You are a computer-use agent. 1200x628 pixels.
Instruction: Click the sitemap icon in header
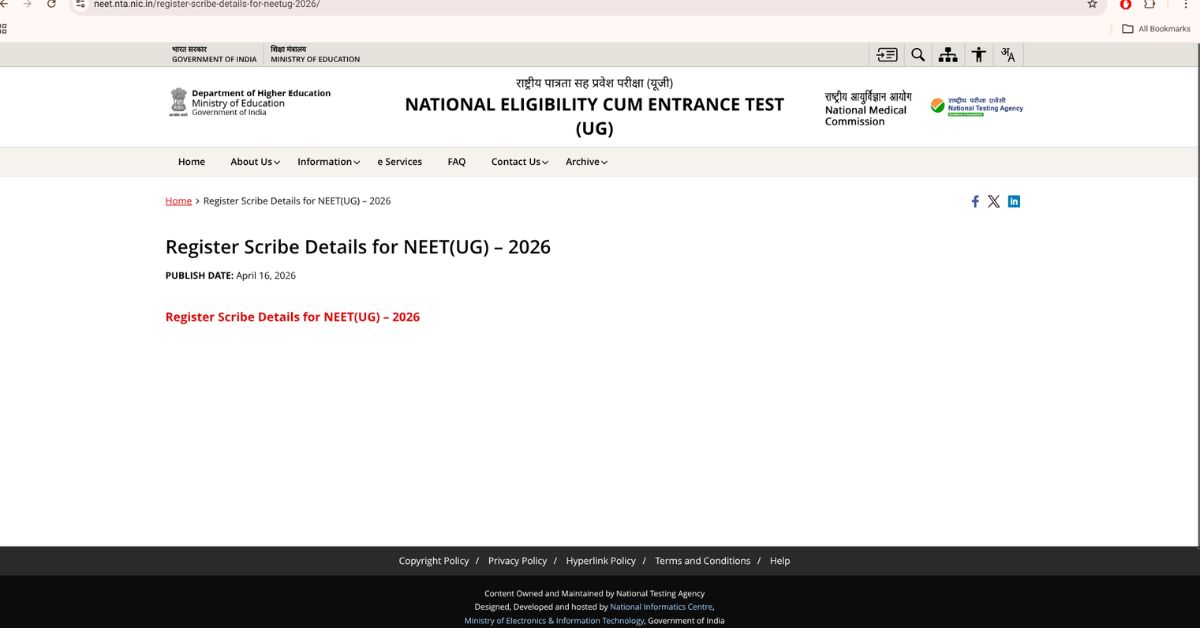[x=948, y=55]
